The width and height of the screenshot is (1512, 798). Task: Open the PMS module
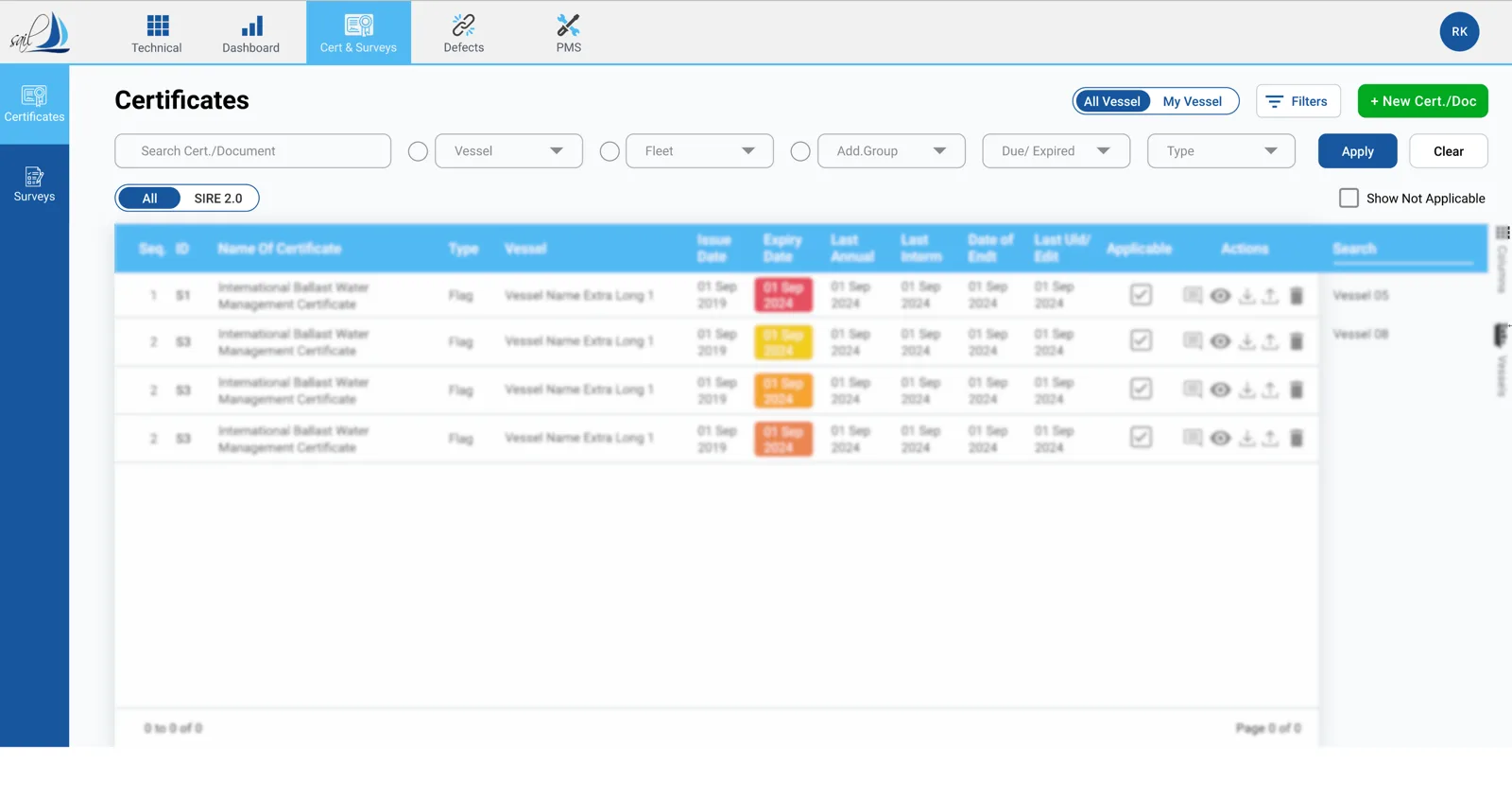tap(569, 33)
